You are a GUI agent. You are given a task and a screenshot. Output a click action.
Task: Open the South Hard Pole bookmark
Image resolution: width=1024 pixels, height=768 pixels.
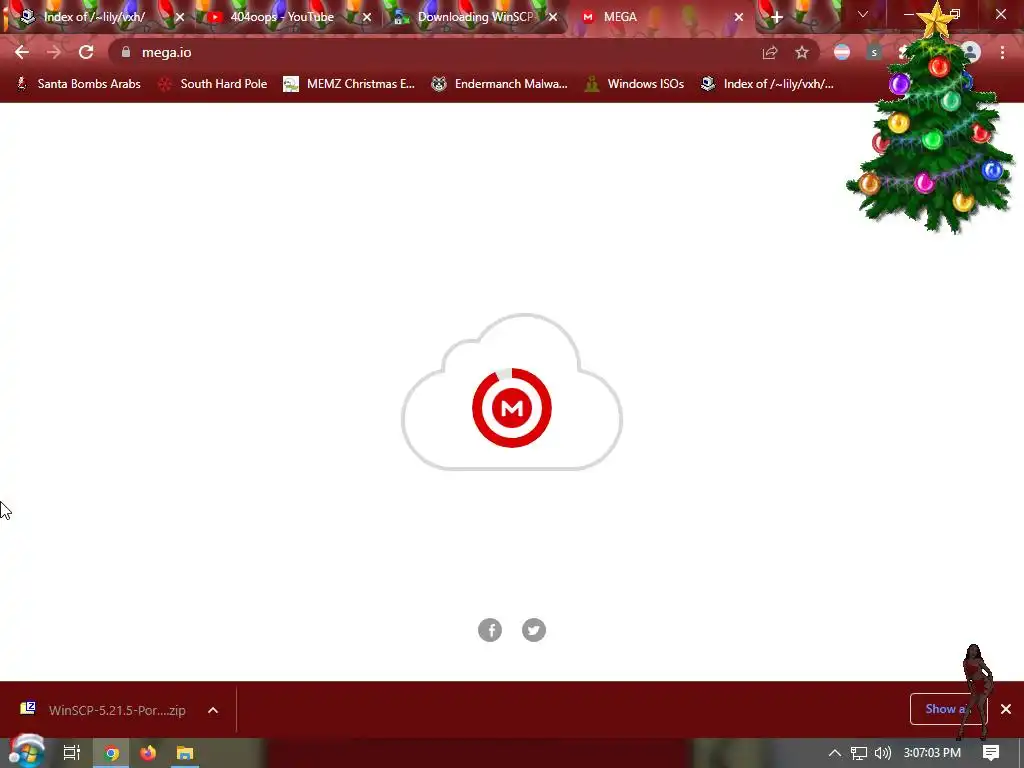click(x=213, y=84)
